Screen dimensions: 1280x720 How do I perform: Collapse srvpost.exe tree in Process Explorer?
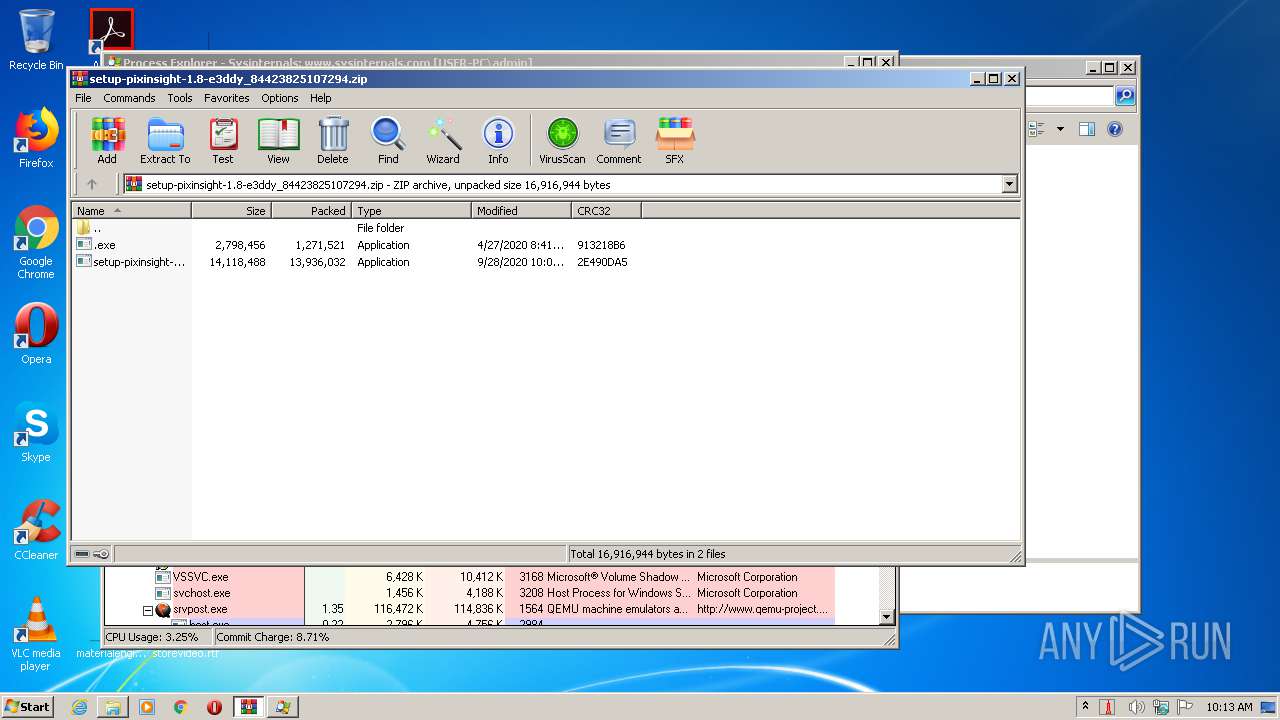tap(147, 609)
